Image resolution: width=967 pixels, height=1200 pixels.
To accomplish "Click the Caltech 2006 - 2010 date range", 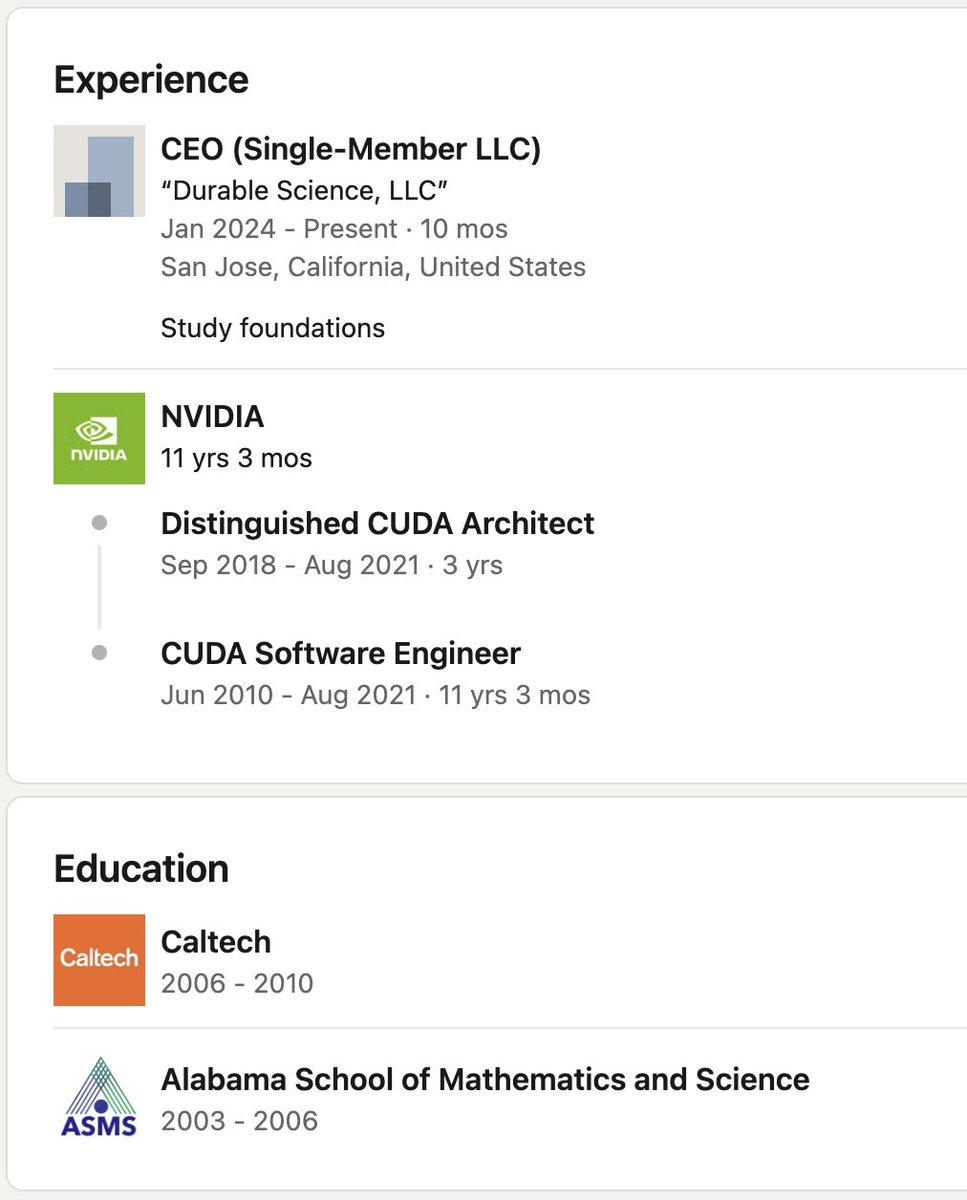I will 237,984.
